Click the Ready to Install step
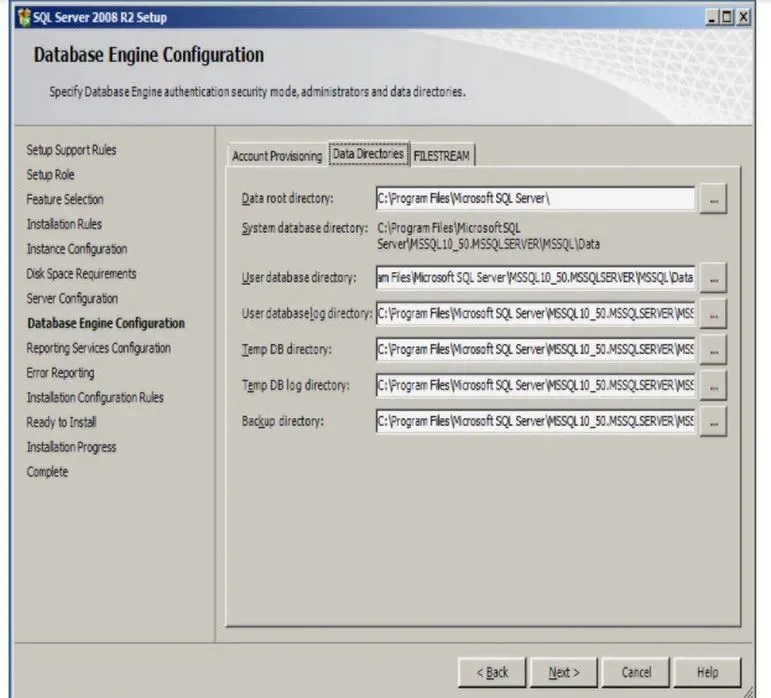 pos(61,422)
